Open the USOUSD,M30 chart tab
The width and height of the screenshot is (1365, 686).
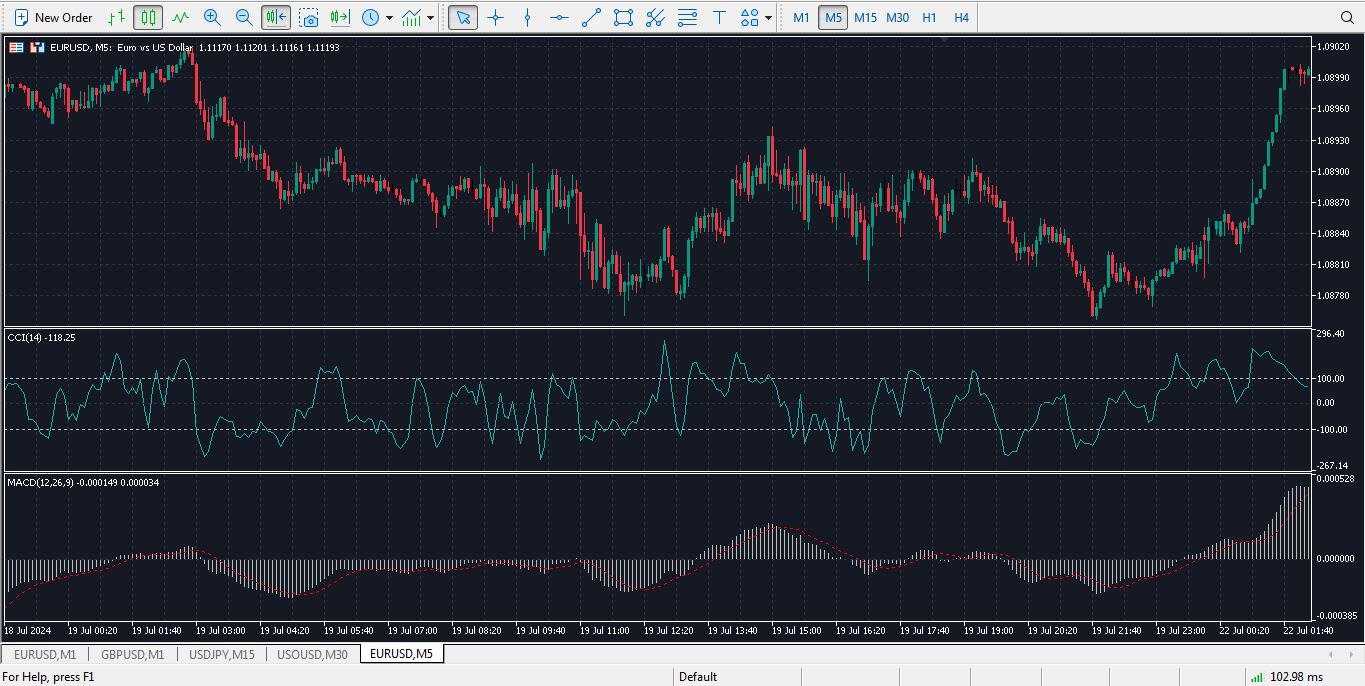point(312,654)
